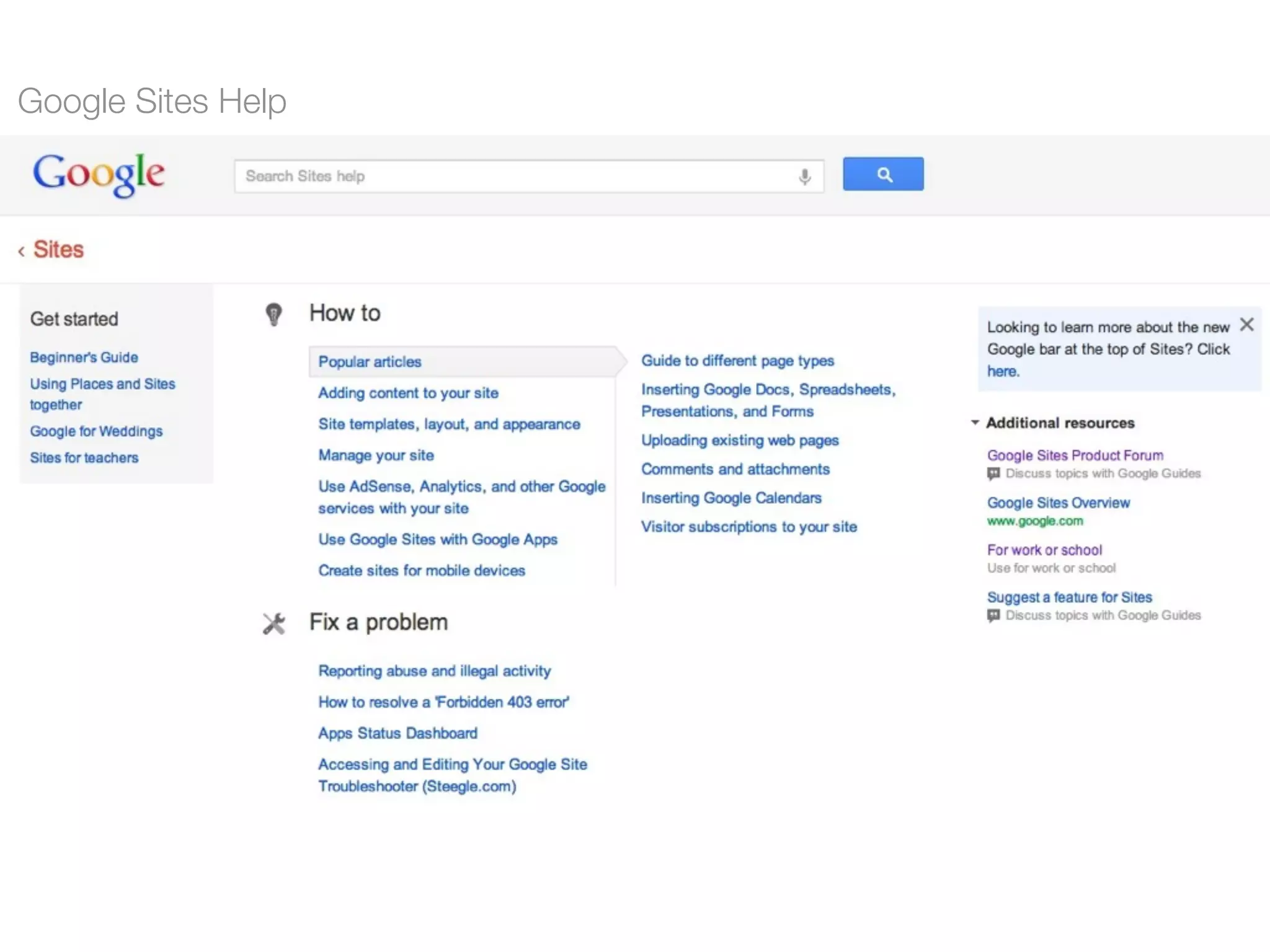Screen dimensions: 1270x952
Task: Open Visitor subscriptions to your site
Action: tap(749, 527)
